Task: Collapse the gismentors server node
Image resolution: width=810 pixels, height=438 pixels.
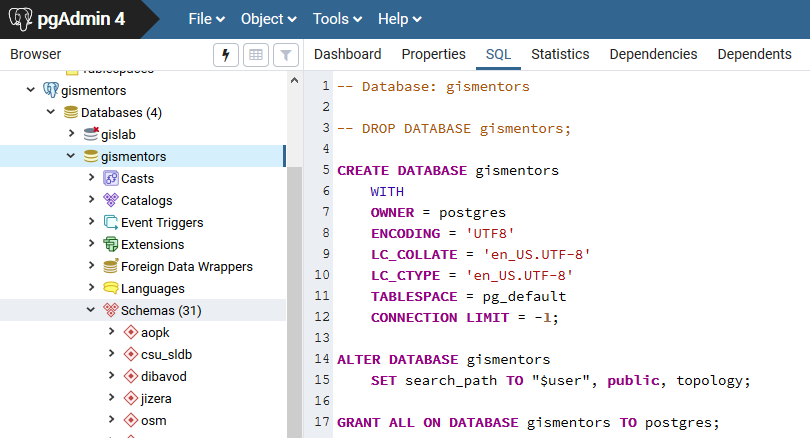Action: [x=31, y=90]
